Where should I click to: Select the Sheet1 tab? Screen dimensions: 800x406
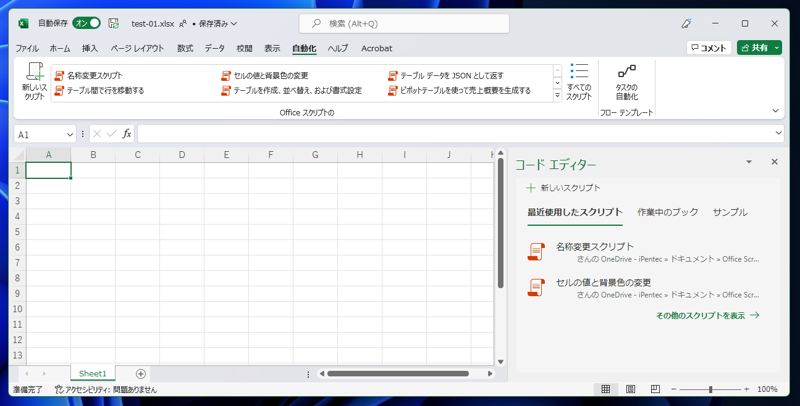point(92,374)
